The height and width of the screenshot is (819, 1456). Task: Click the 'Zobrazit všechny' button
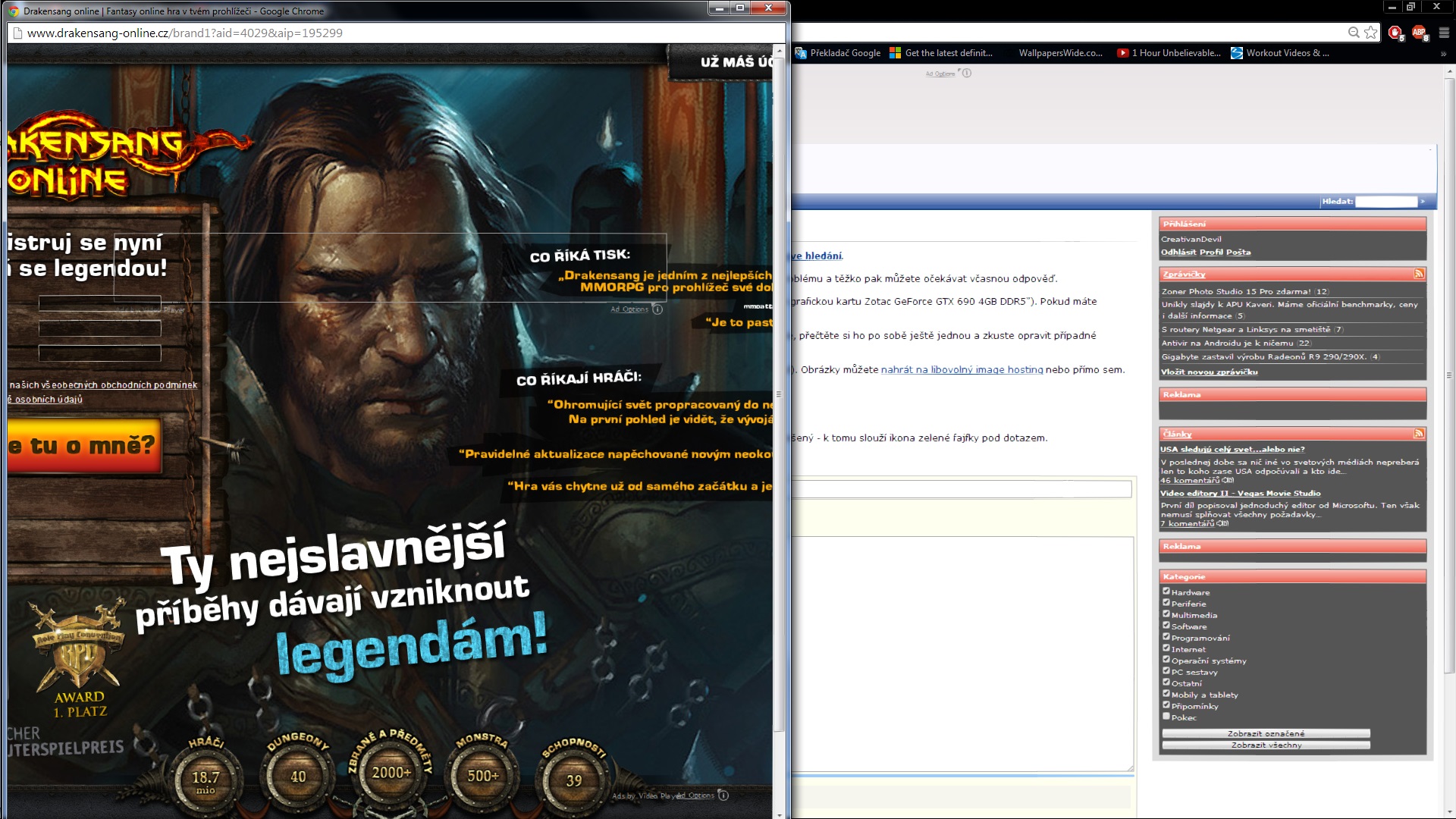(x=1266, y=745)
